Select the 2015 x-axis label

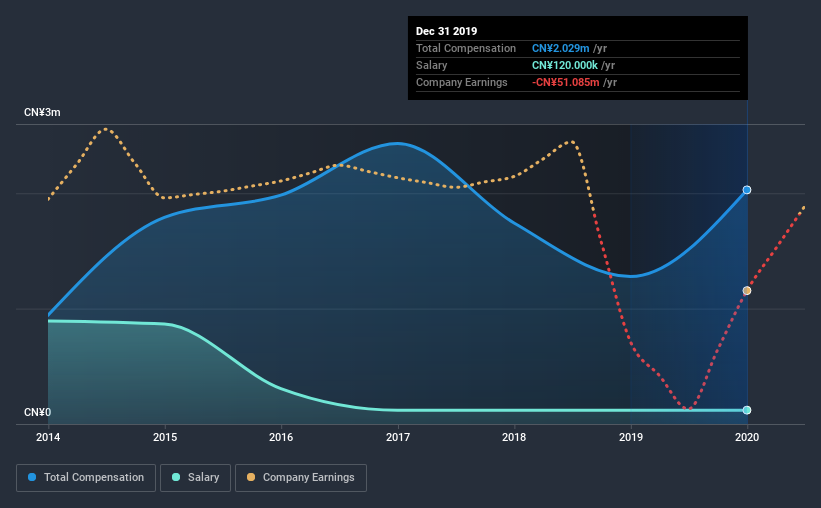coord(165,437)
